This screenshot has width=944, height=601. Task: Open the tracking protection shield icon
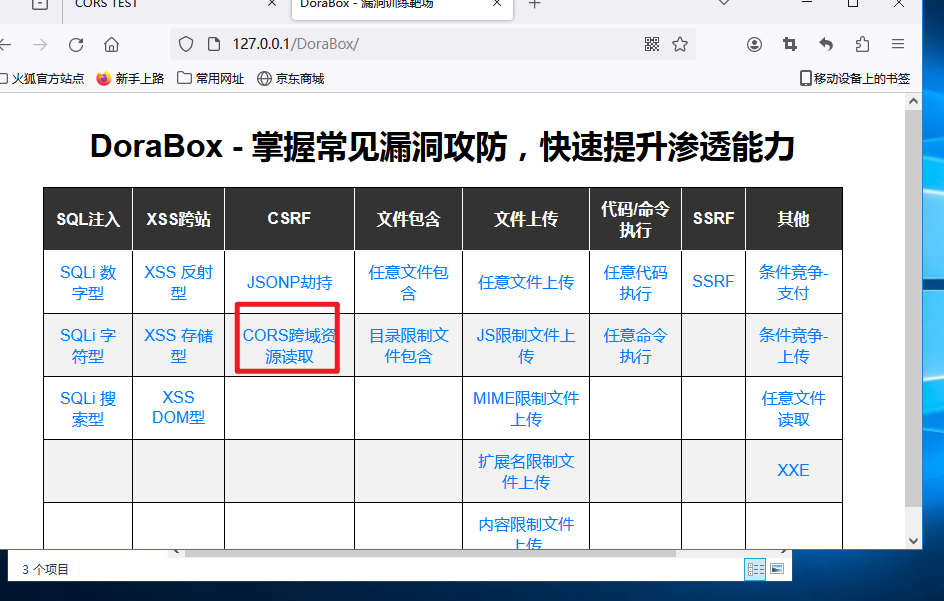186,44
